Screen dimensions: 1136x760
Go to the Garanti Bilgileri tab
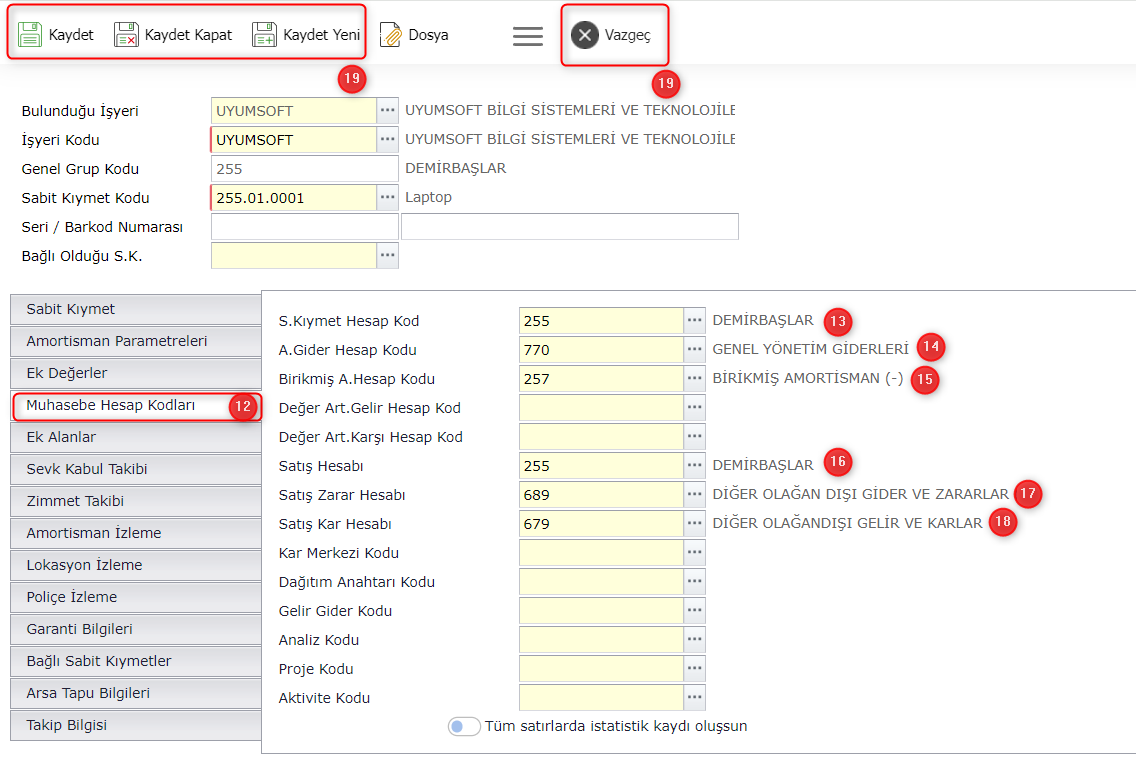[79, 629]
